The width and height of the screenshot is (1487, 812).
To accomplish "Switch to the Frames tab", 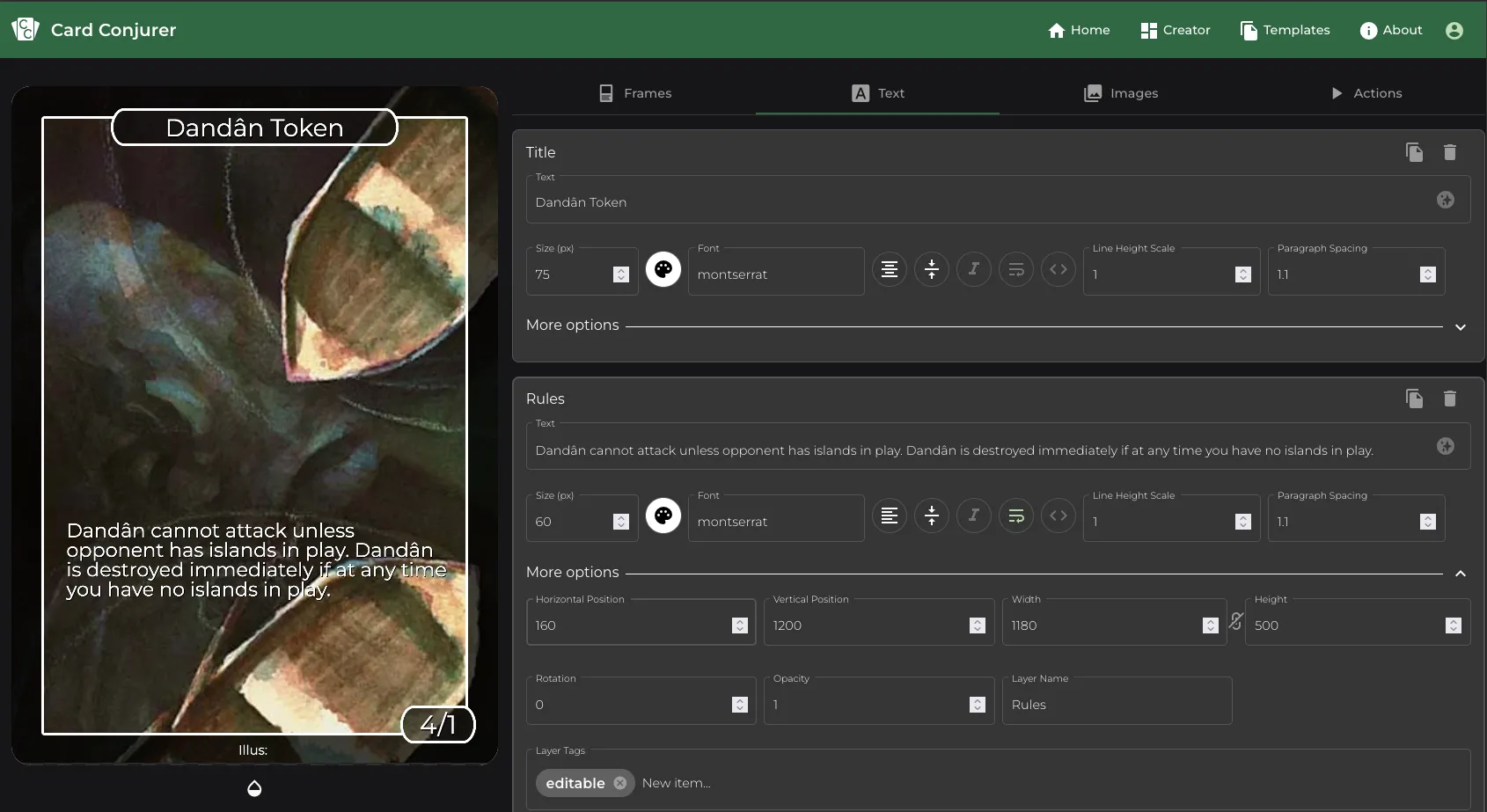I will 634,93.
